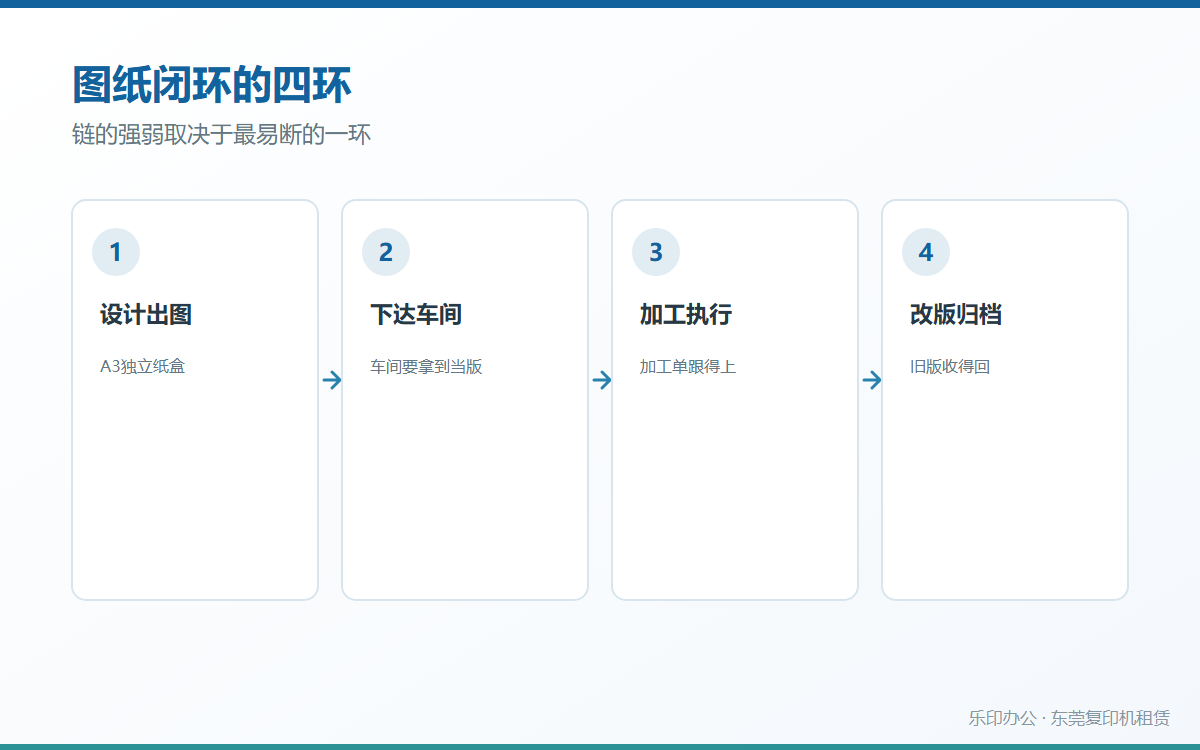Click the text 车间要拿到当版
1200x750 pixels.
(x=426, y=367)
